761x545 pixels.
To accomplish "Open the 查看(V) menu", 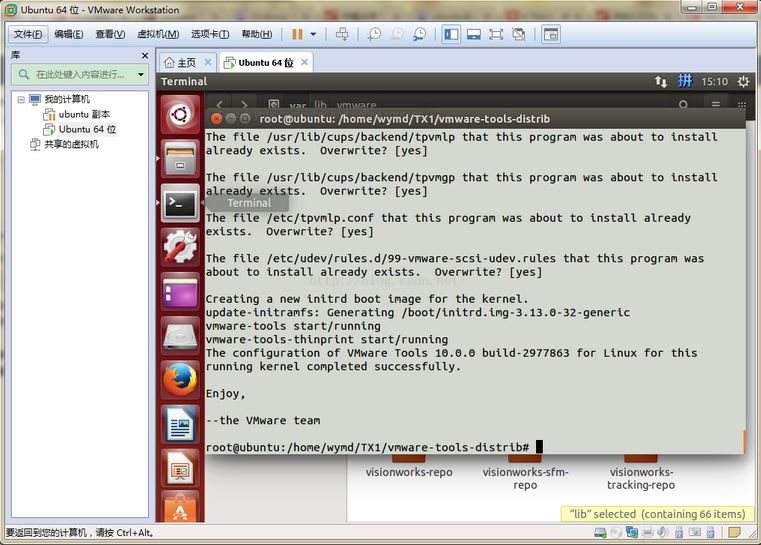I will (x=110, y=34).
